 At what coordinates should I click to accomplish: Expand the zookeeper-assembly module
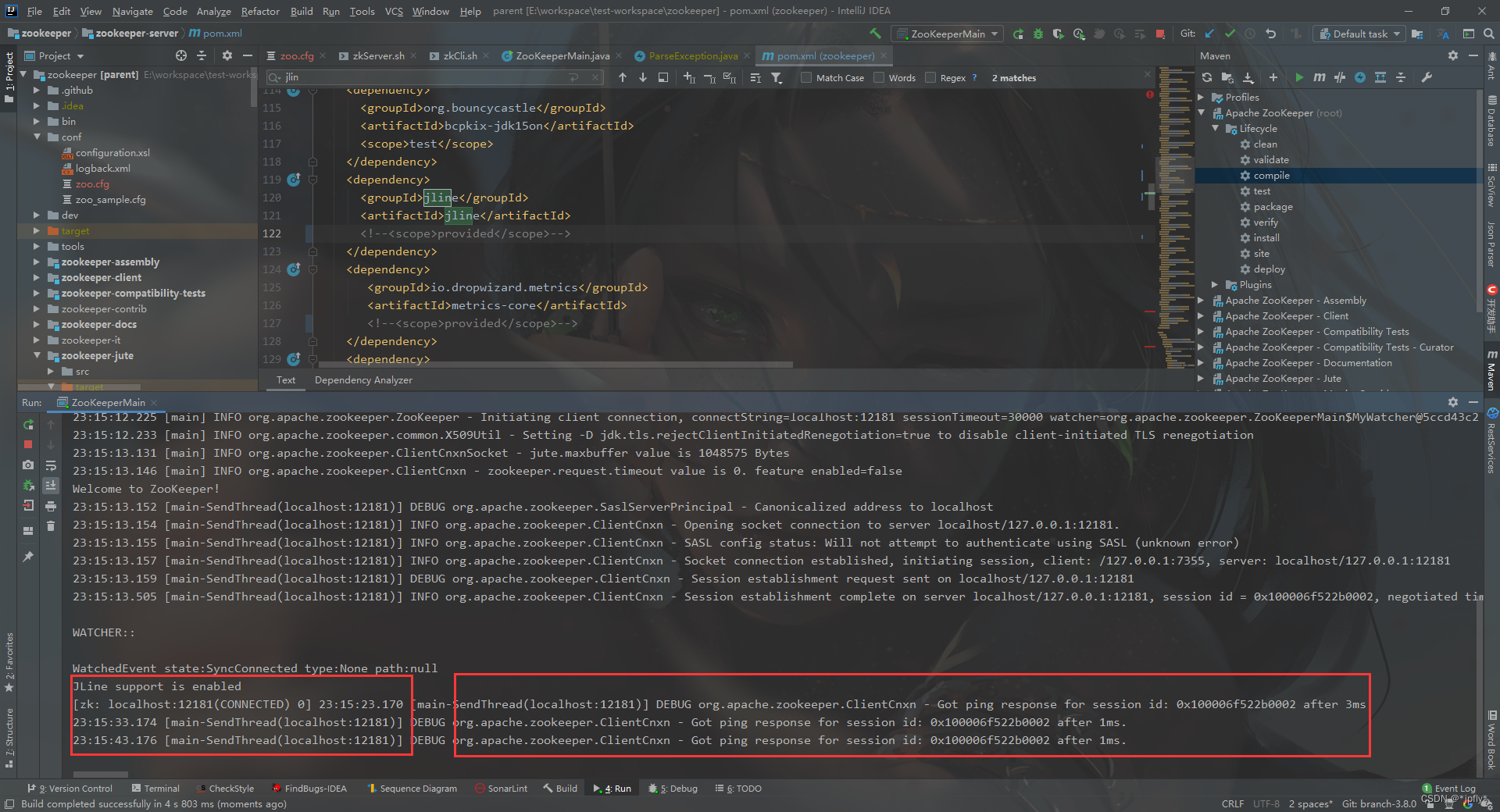click(37, 262)
